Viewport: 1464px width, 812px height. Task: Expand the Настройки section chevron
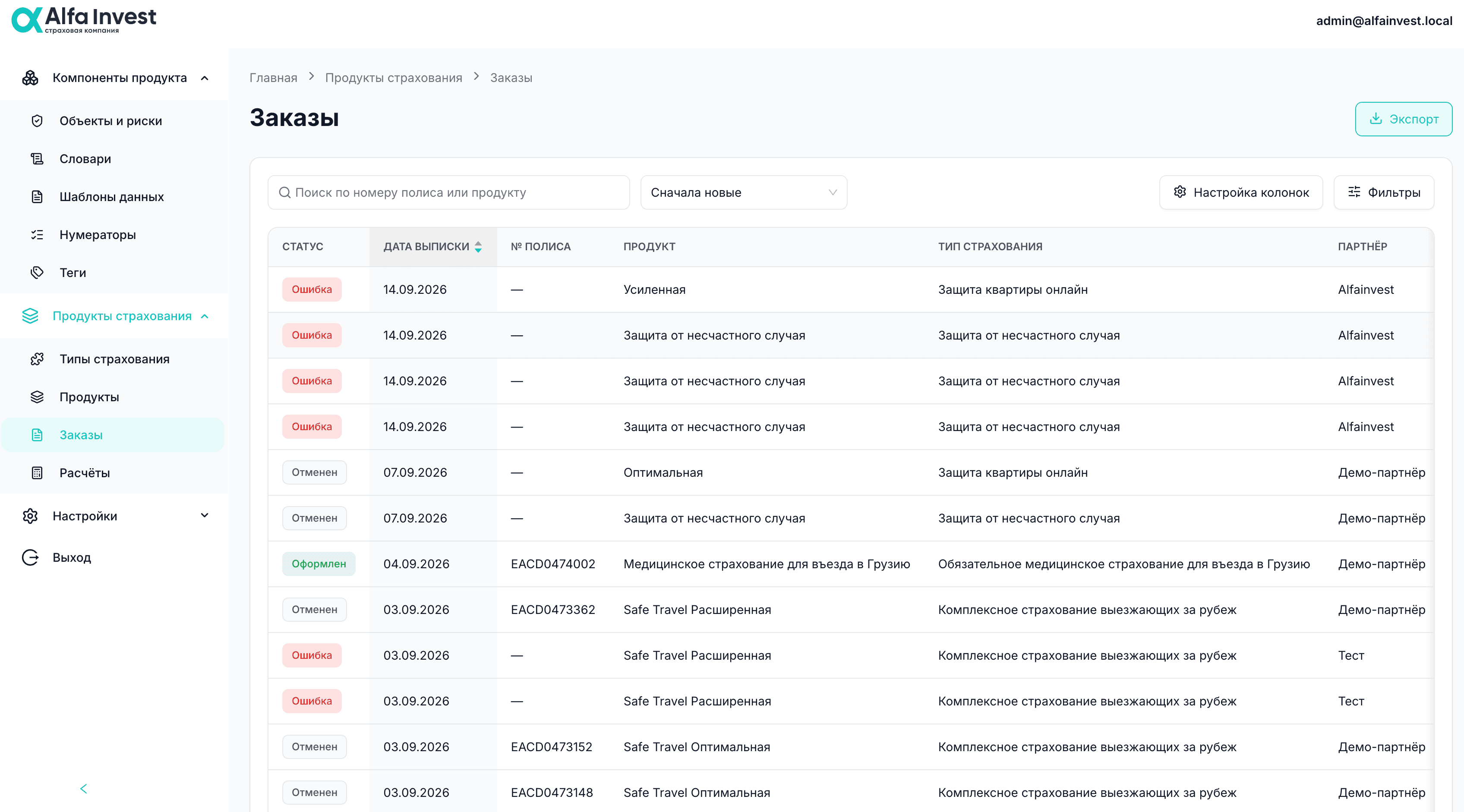[x=205, y=516]
